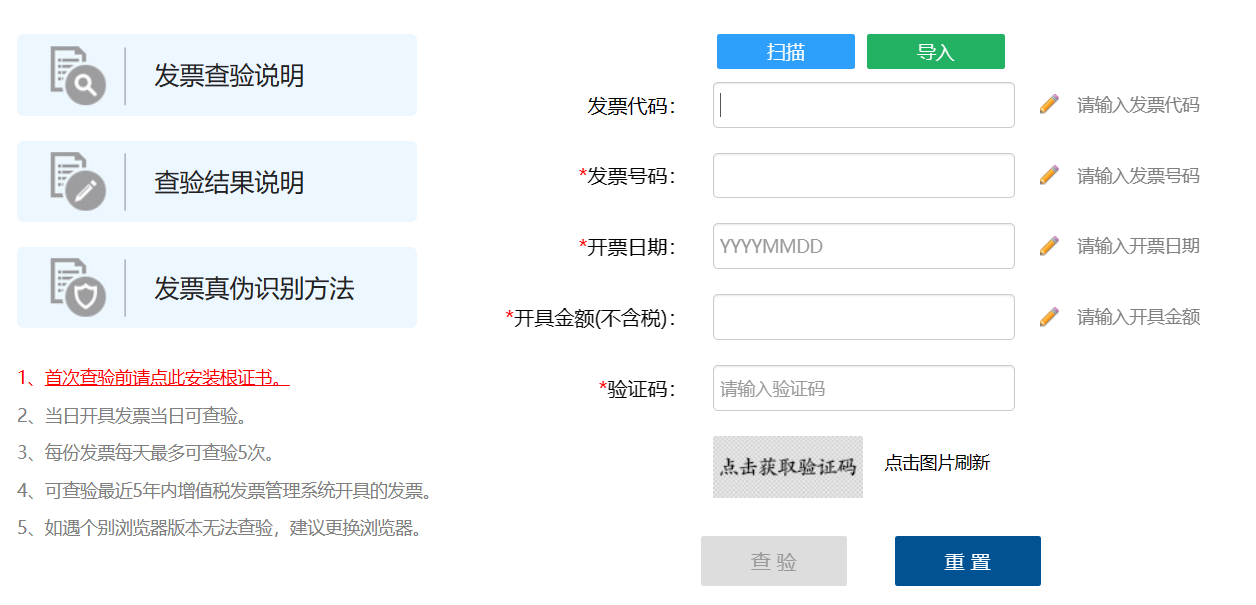The height and width of the screenshot is (605, 1256).
Task: Click note 如遇个别浏览器版本无法查验
Action: click(220, 528)
